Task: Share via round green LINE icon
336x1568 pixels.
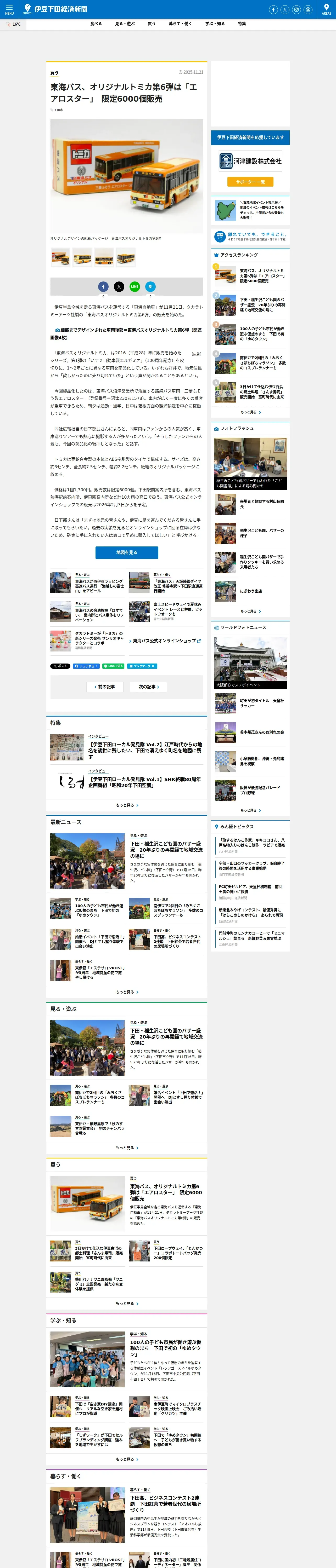Action: point(135,286)
